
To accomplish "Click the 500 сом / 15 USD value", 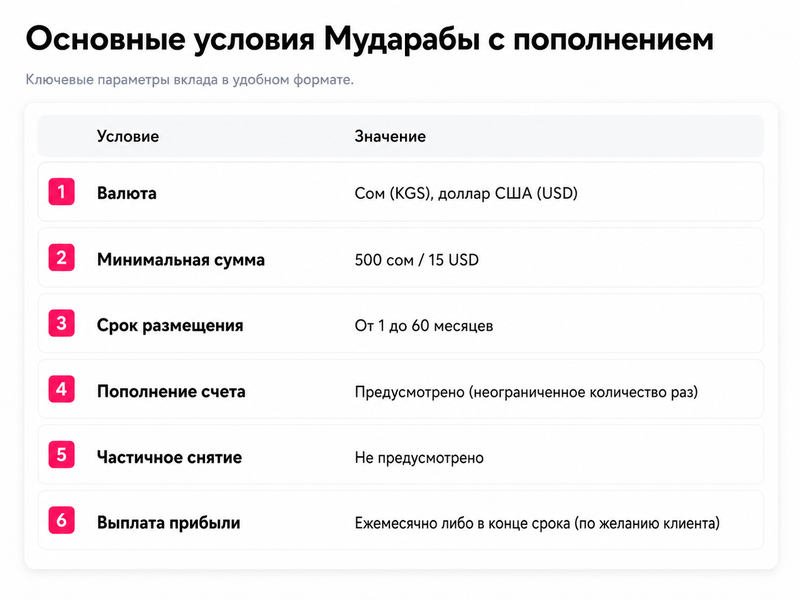I will [416, 260].
